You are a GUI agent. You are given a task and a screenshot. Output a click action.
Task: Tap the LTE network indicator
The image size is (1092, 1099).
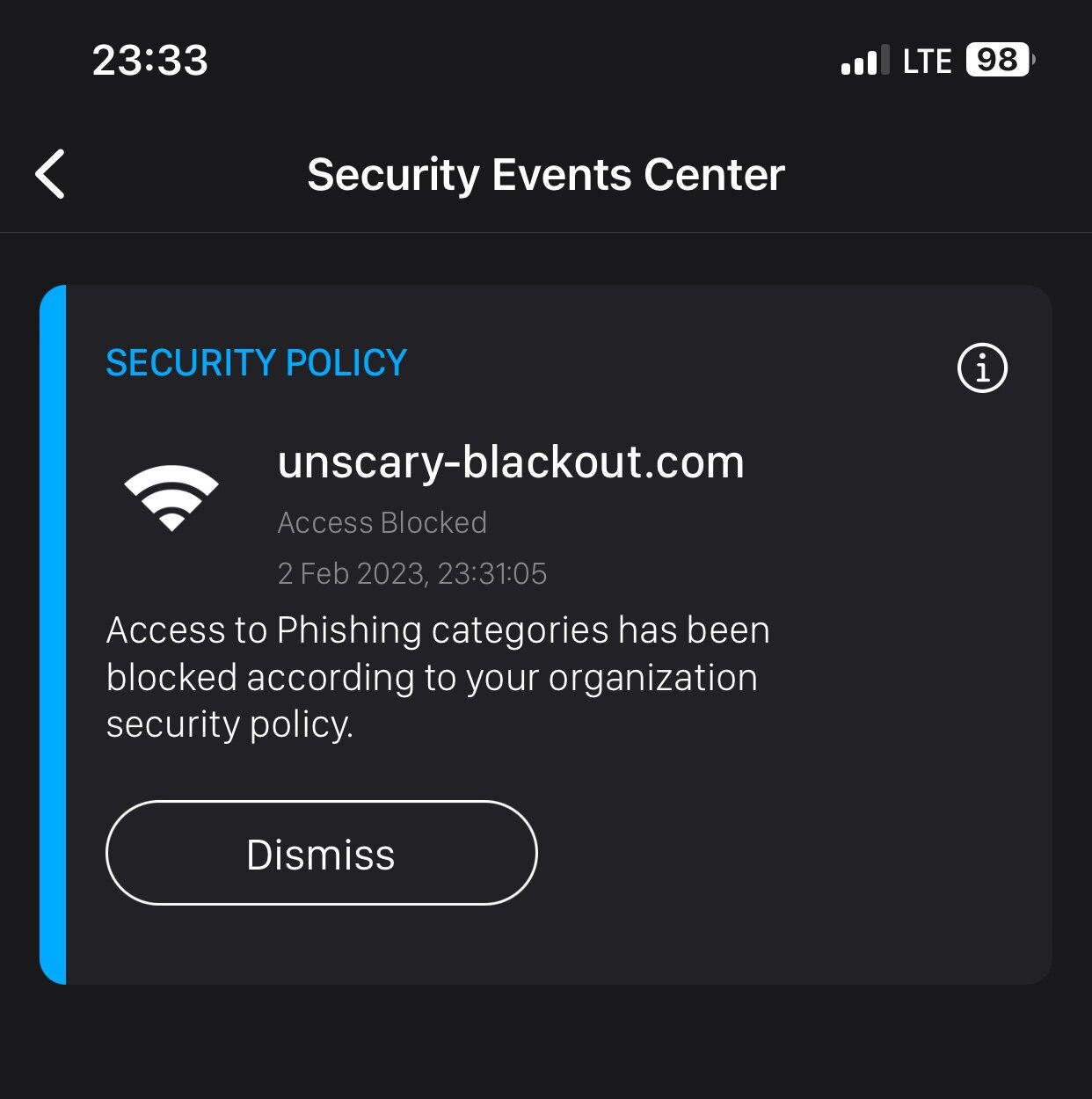click(927, 62)
